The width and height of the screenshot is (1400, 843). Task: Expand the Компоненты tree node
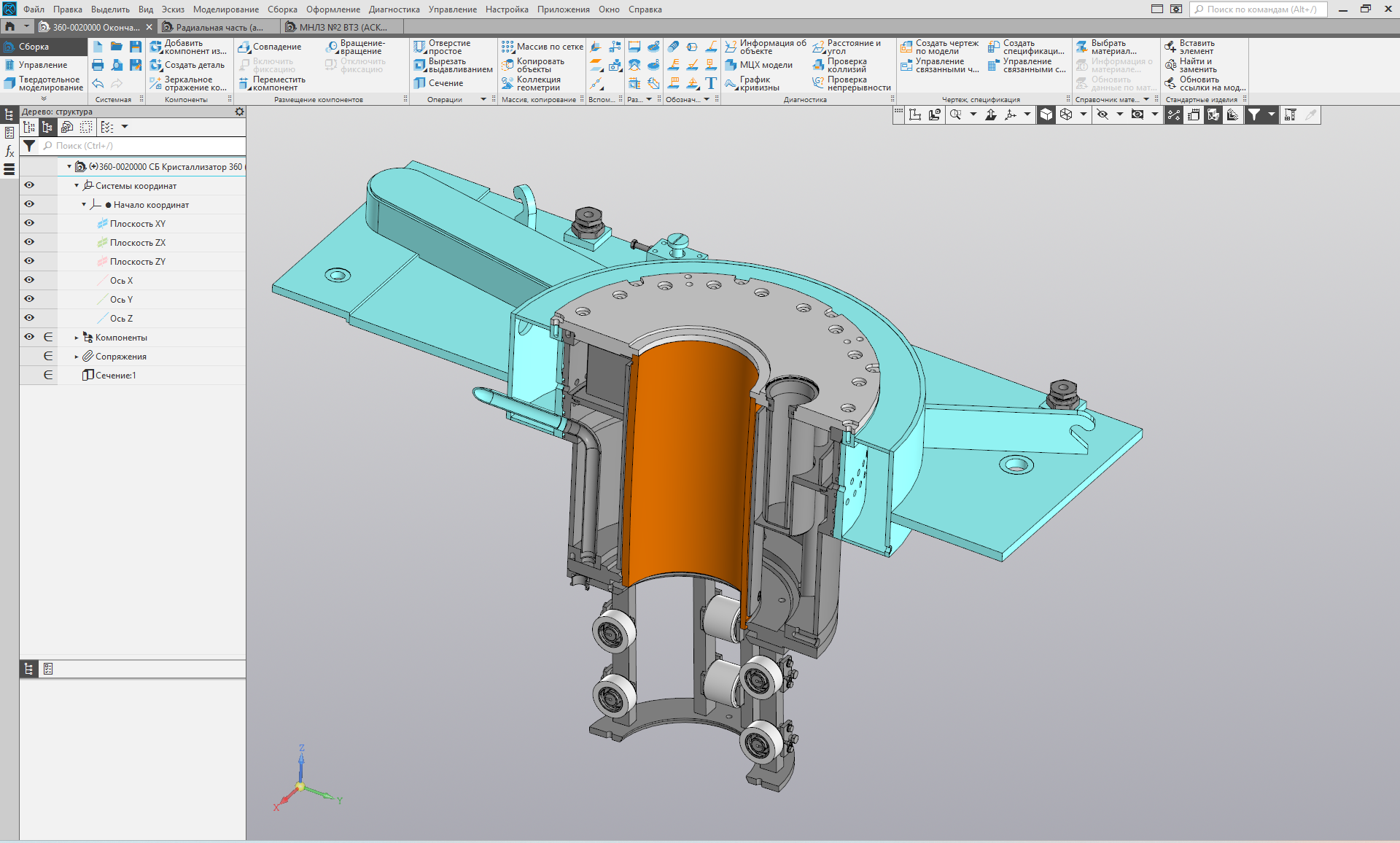coord(77,338)
